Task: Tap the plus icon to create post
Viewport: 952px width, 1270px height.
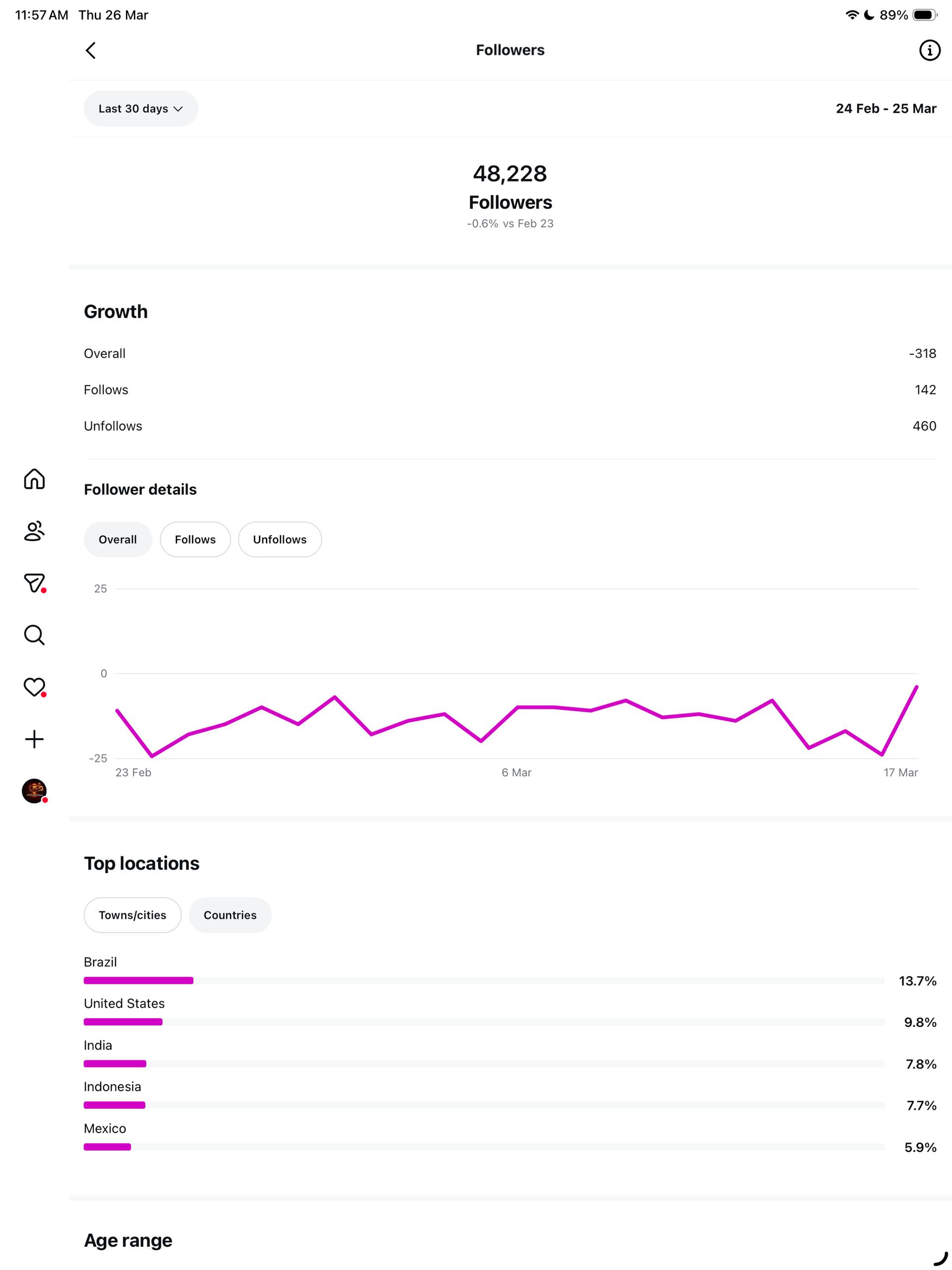Action: click(34, 739)
